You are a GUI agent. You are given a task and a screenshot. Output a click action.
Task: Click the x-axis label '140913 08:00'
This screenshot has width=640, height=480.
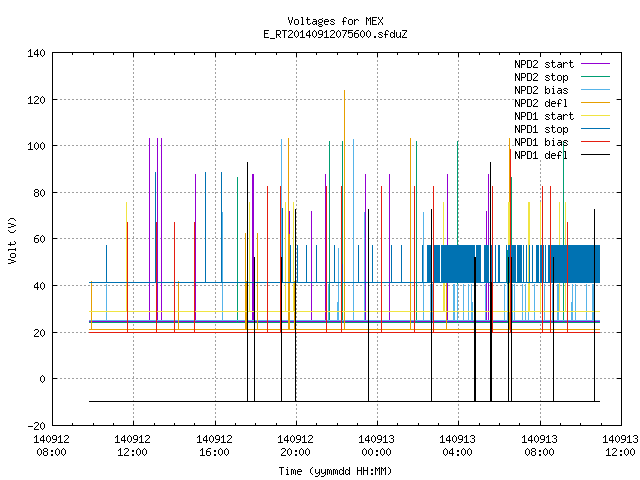click(x=539, y=446)
